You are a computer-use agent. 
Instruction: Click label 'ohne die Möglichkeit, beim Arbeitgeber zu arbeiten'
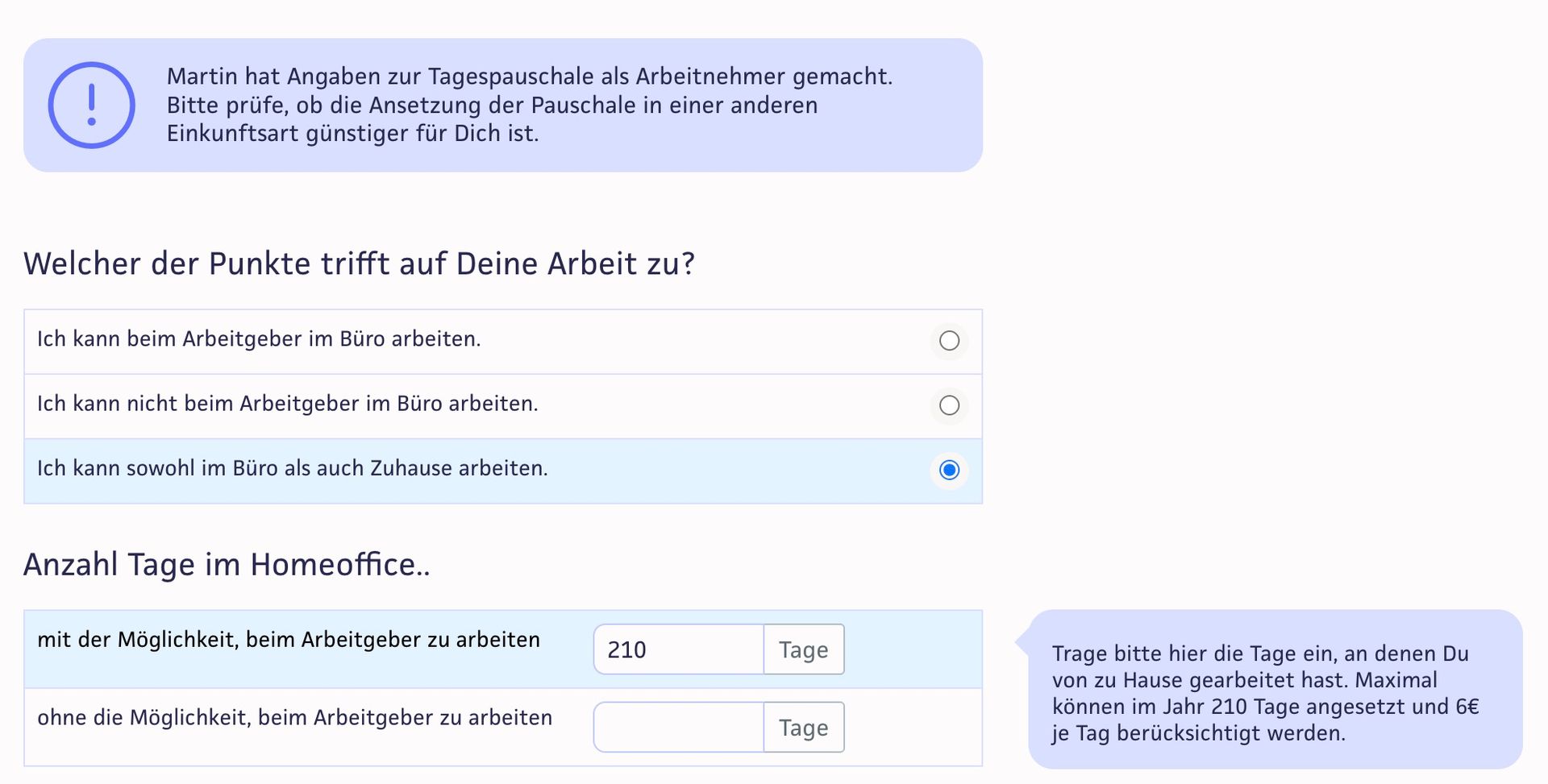click(x=295, y=718)
